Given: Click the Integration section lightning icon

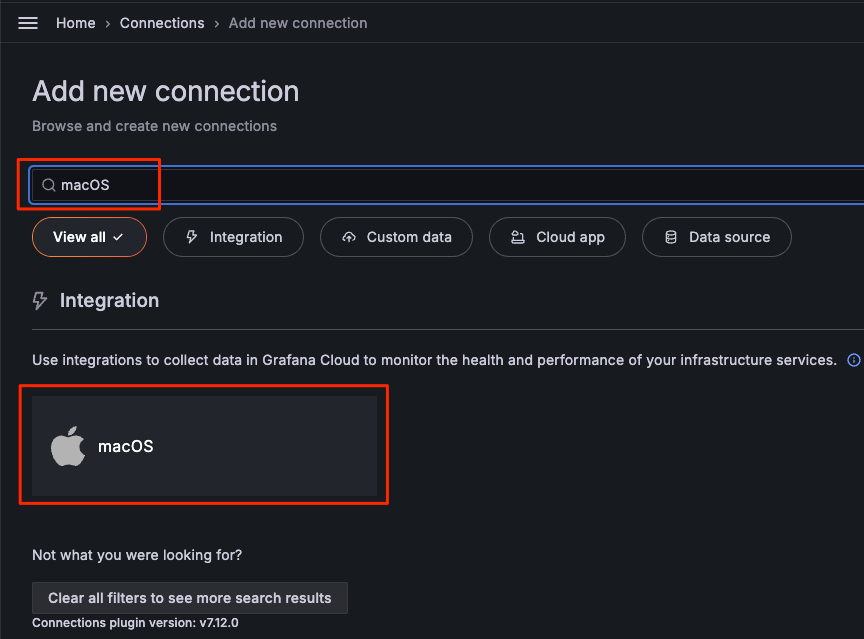Looking at the screenshot, I should click(40, 301).
